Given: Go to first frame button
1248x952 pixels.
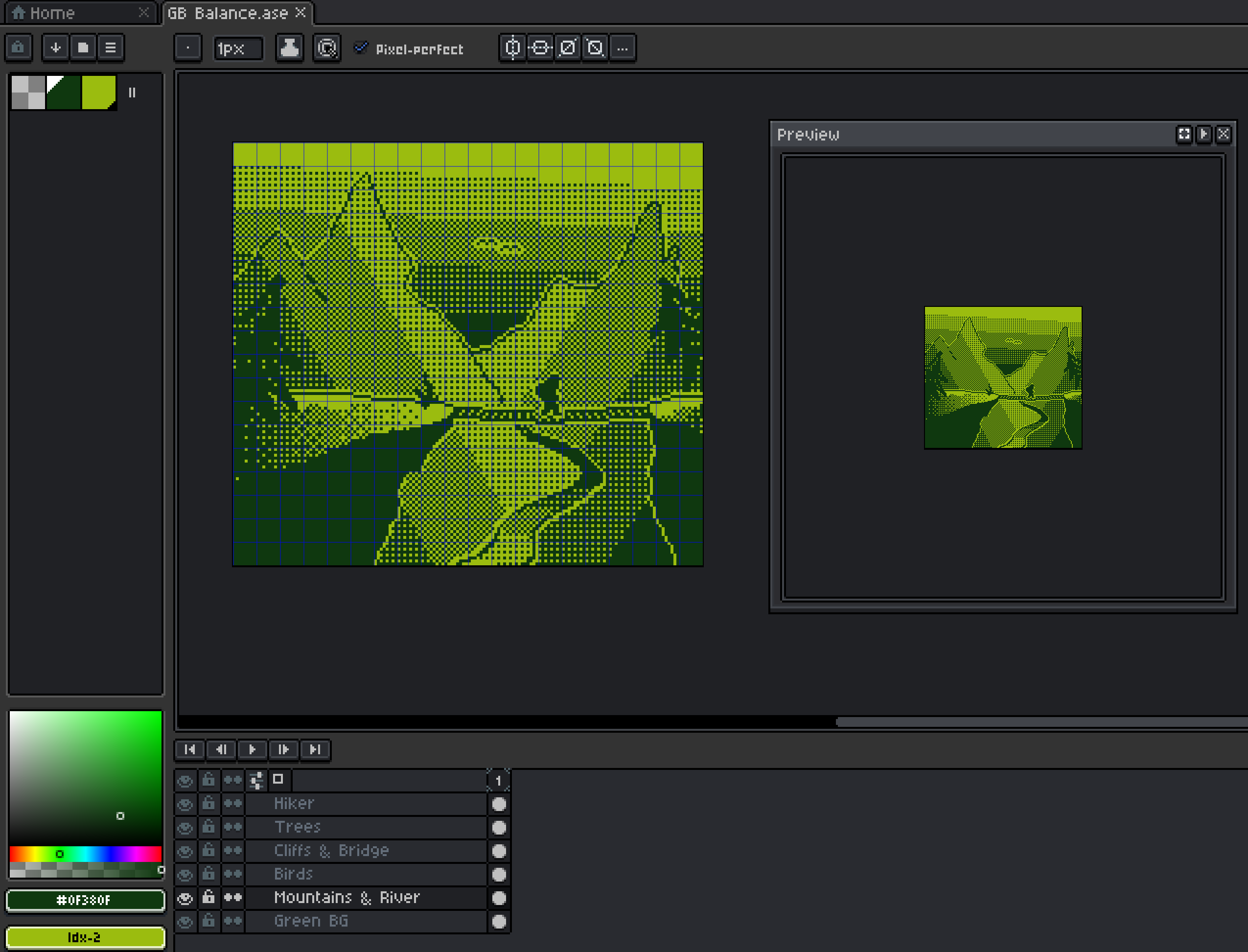Looking at the screenshot, I should (190, 750).
